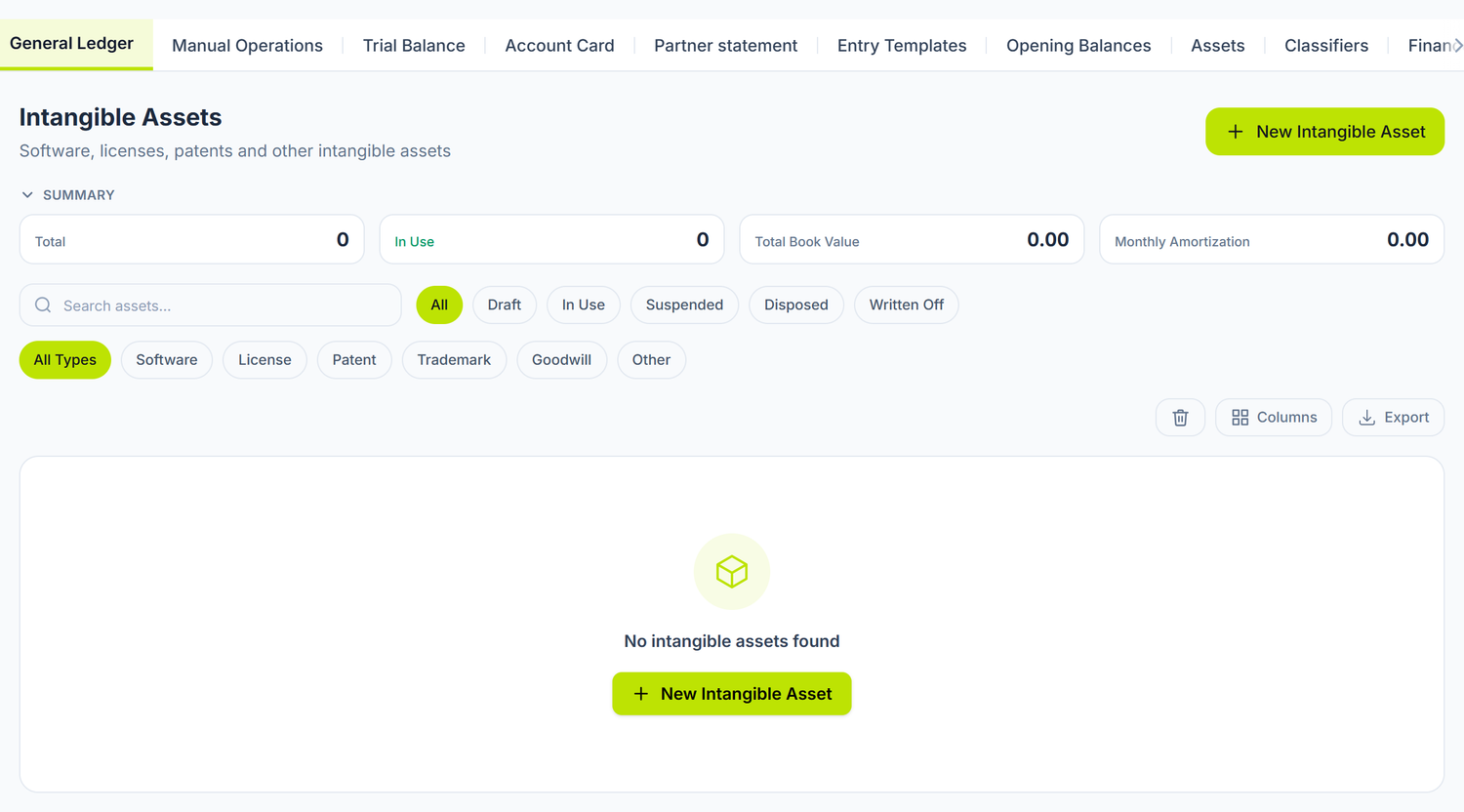Show Patent type assets
This screenshot has height=812, width=1464.
pos(354,360)
